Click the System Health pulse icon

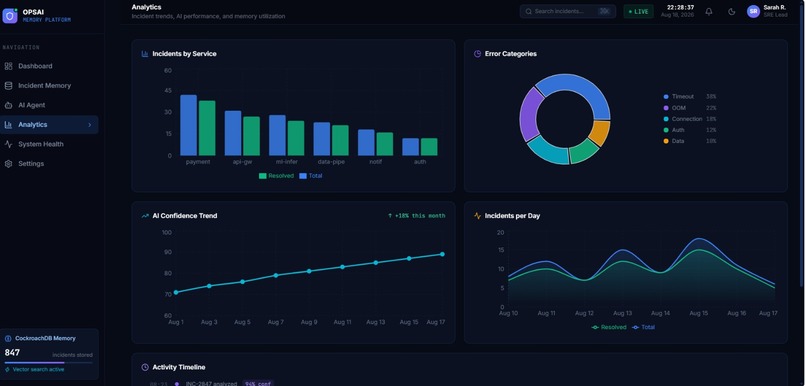pos(8,144)
